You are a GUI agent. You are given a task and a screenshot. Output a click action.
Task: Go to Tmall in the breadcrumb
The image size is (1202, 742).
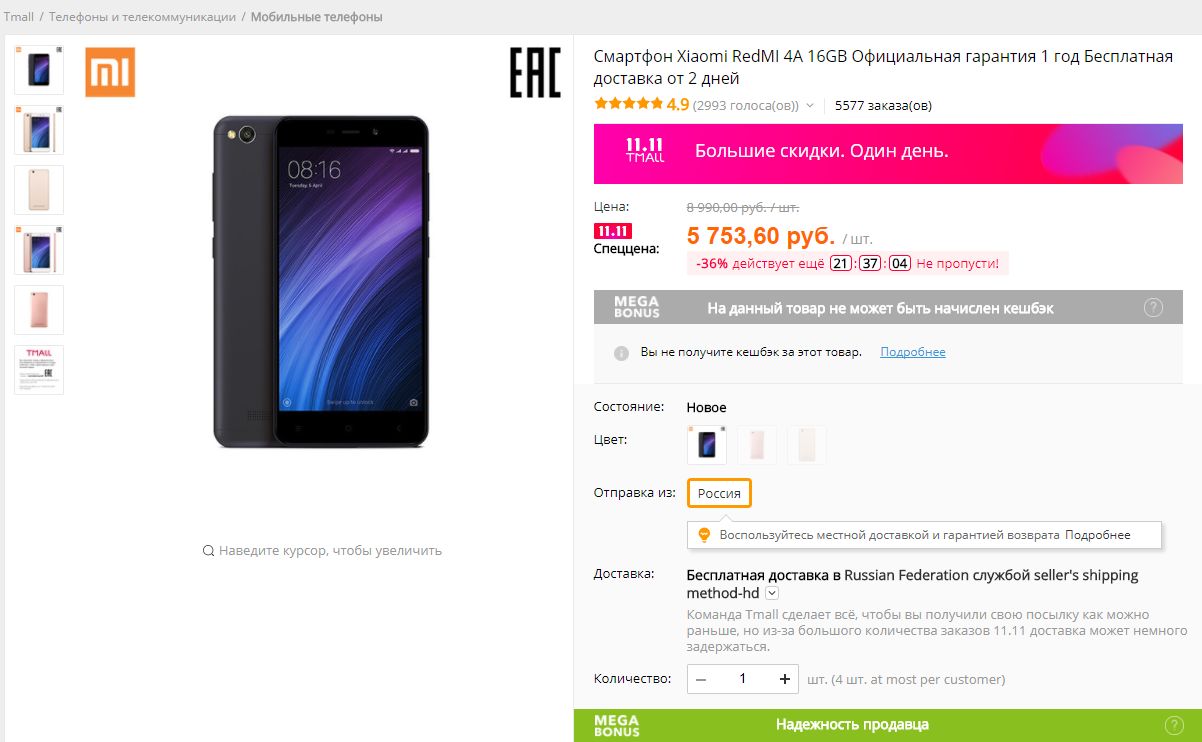pyautogui.click(x=18, y=17)
